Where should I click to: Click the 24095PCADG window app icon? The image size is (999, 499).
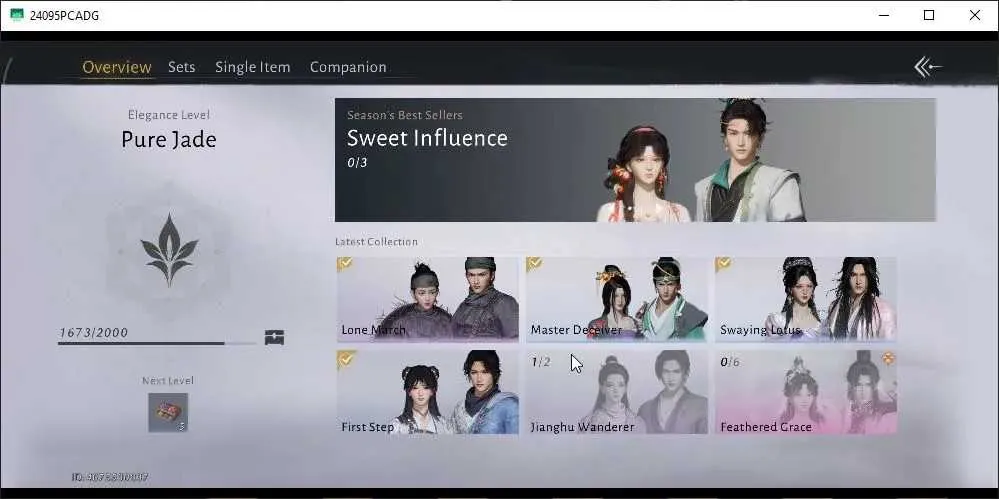[x=17, y=15]
